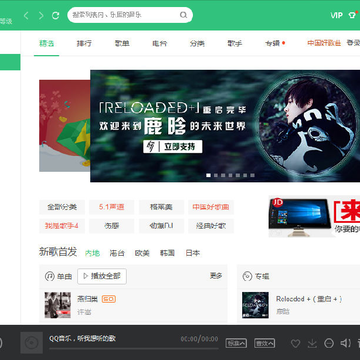Image resolution: width=360 pixels, height=360 pixels.
Task: Refresh the page with the reload icon
Action: pos(56,15)
